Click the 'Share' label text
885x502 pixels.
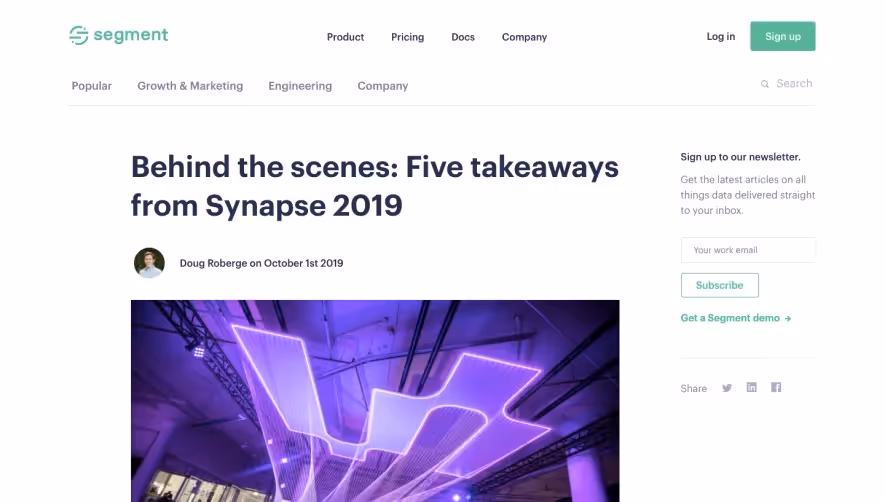click(694, 388)
